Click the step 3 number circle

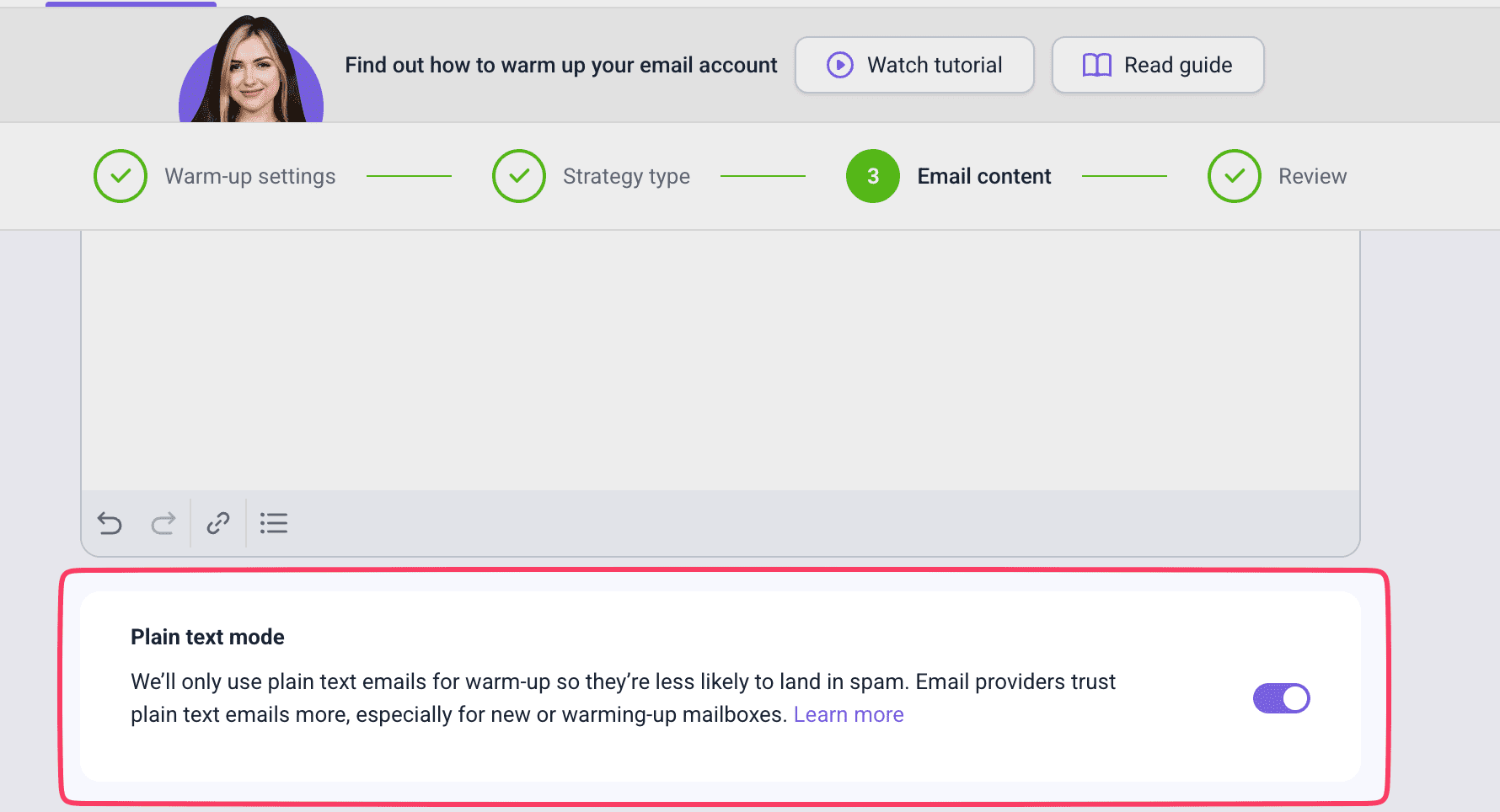[873, 176]
